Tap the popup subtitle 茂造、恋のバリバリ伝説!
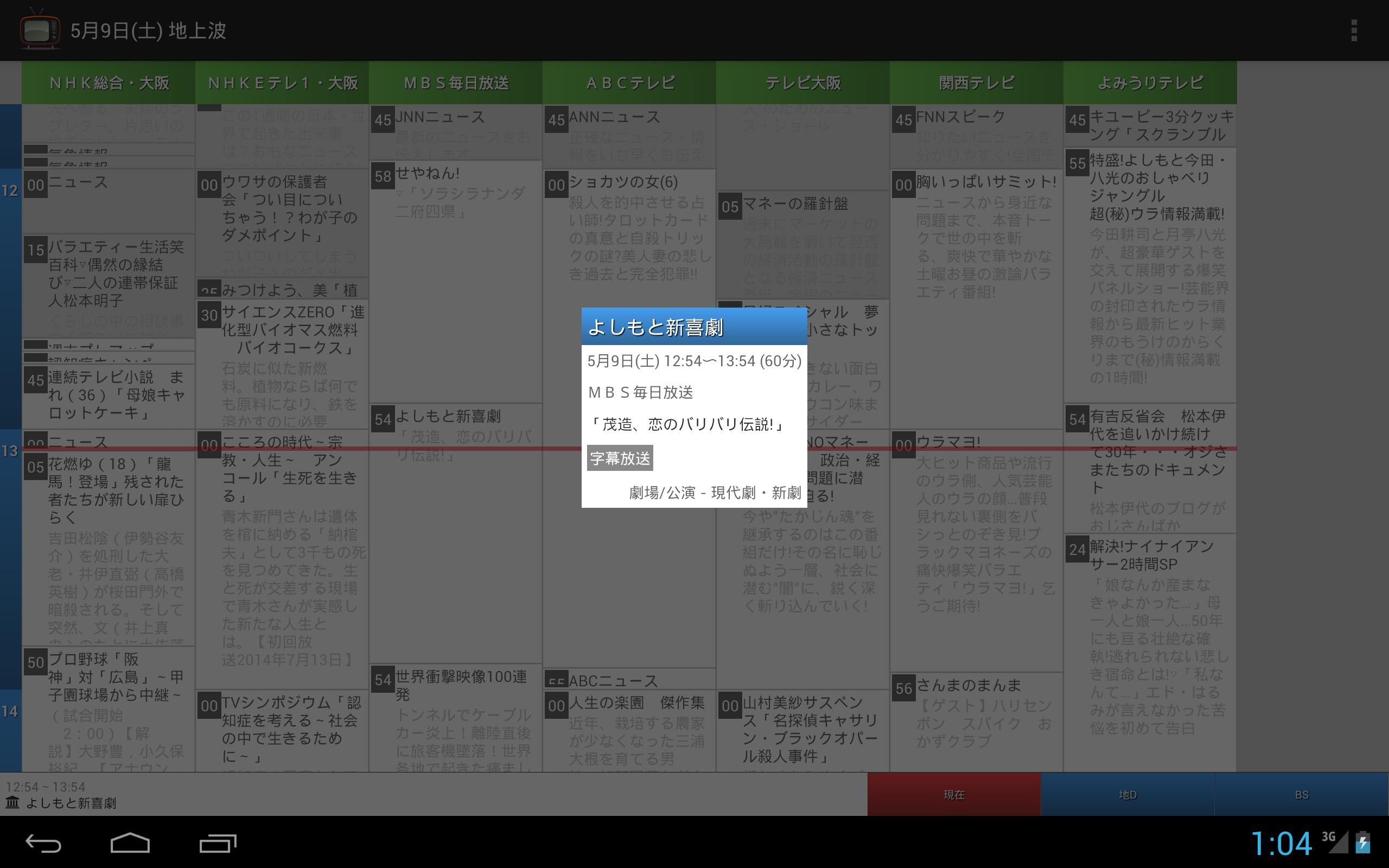 click(686, 424)
